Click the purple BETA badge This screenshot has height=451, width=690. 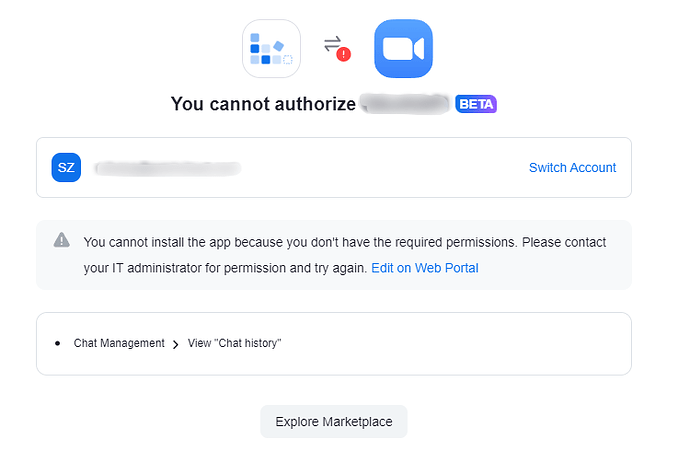coord(476,104)
